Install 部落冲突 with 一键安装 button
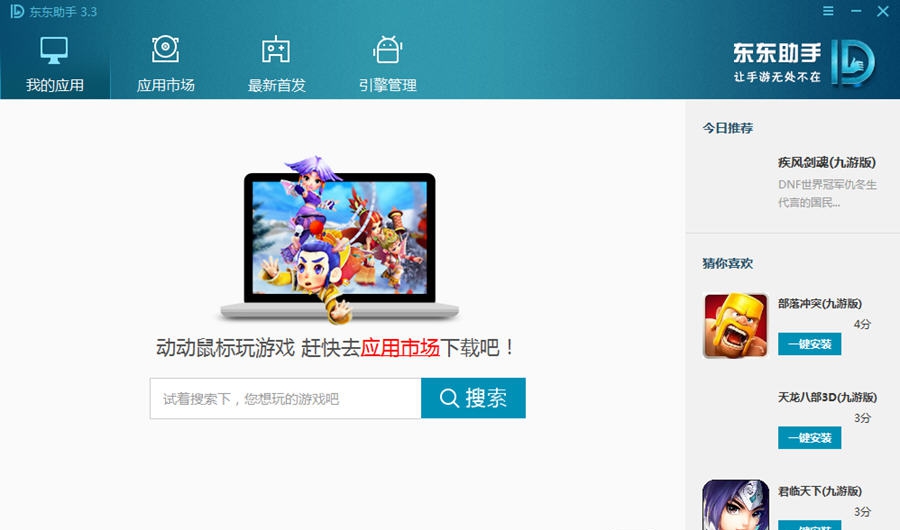 click(x=809, y=344)
